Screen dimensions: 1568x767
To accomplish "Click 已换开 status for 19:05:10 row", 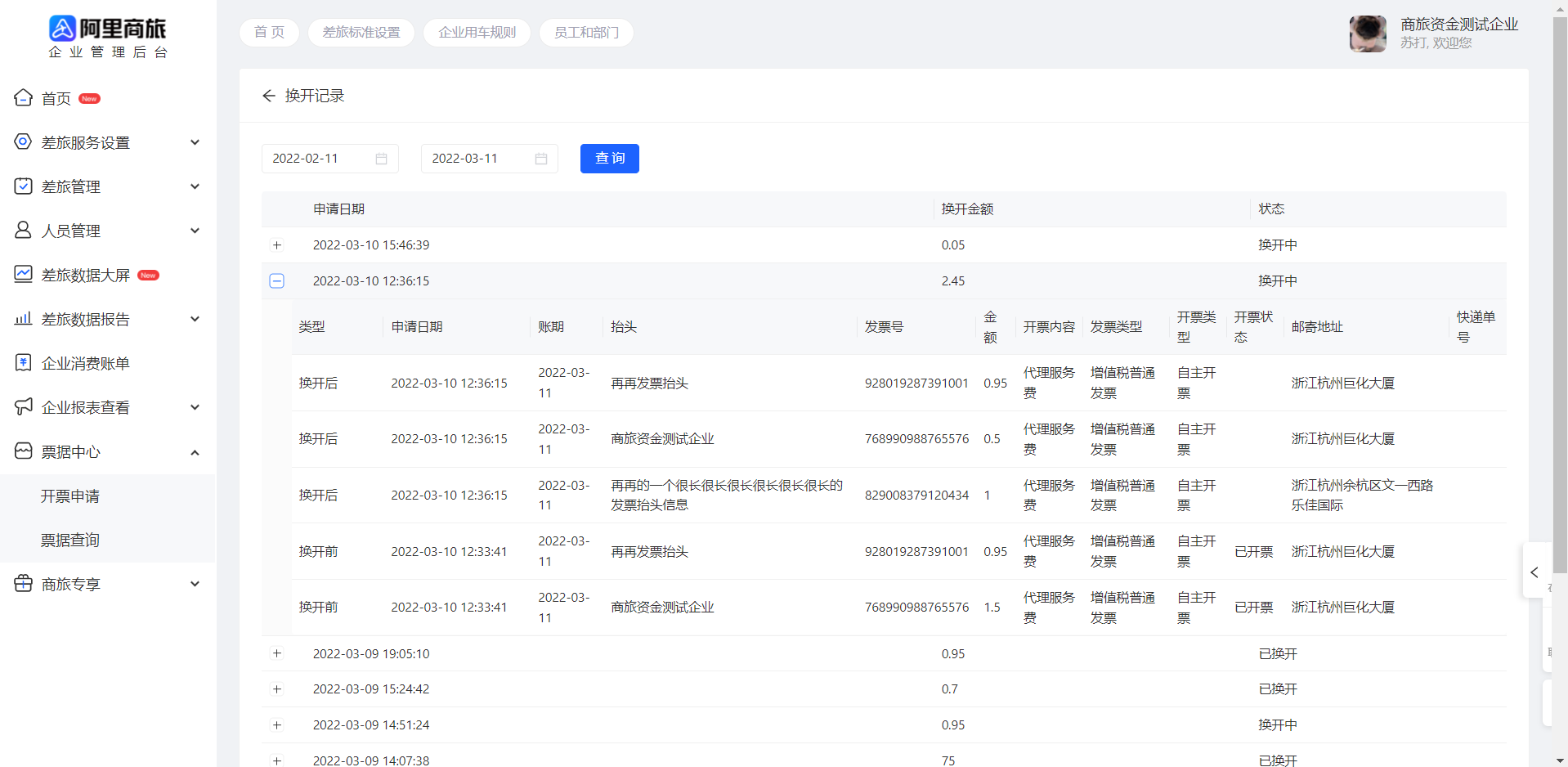I will (1278, 654).
